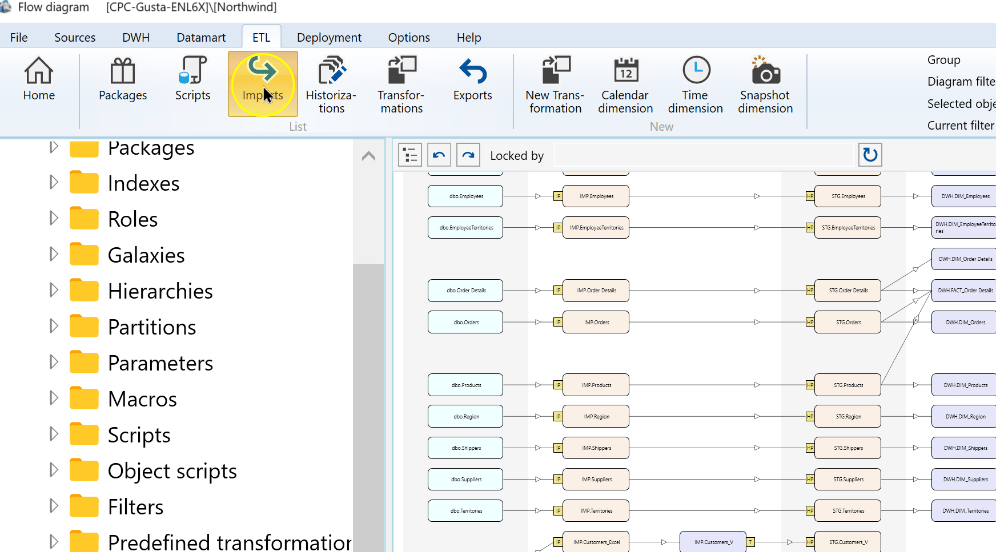
Task: Redo the diagram action
Action: [x=468, y=155]
